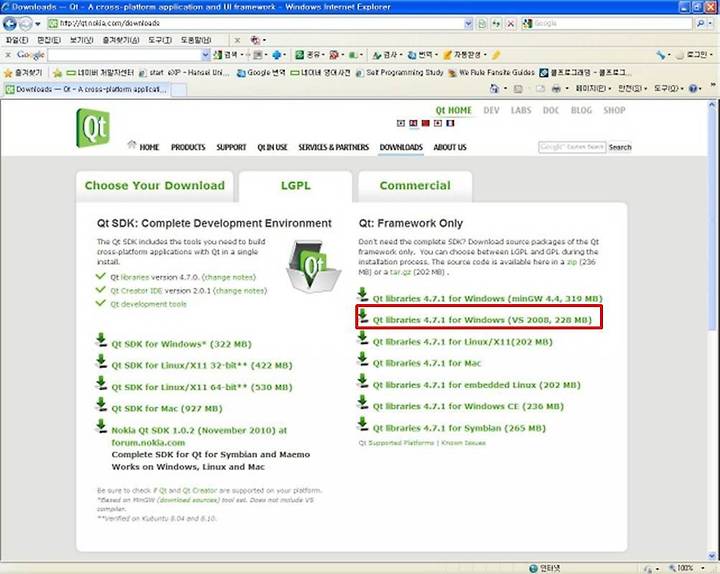This screenshot has height=574, width=720.
Task: Click the page scrollbar down arrow
Action: (x=712, y=556)
